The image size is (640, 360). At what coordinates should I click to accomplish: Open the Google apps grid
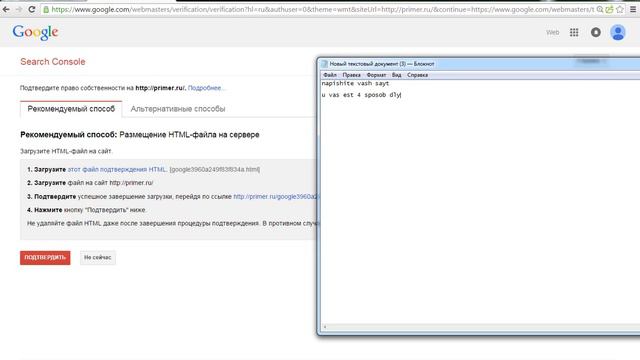coord(574,32)
